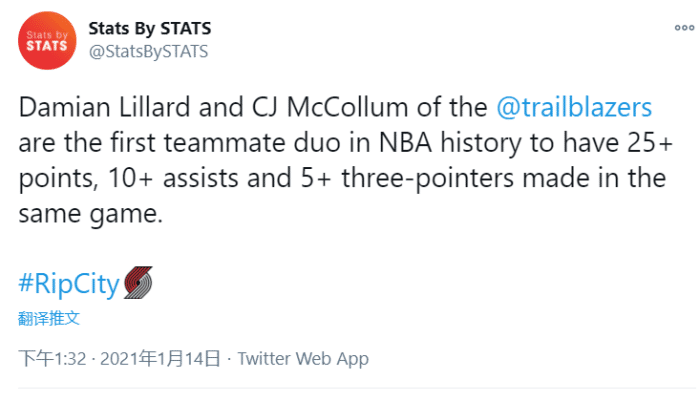
Task: Click 翻译推文 to translate the tweet
Action: tap(49, 319)
